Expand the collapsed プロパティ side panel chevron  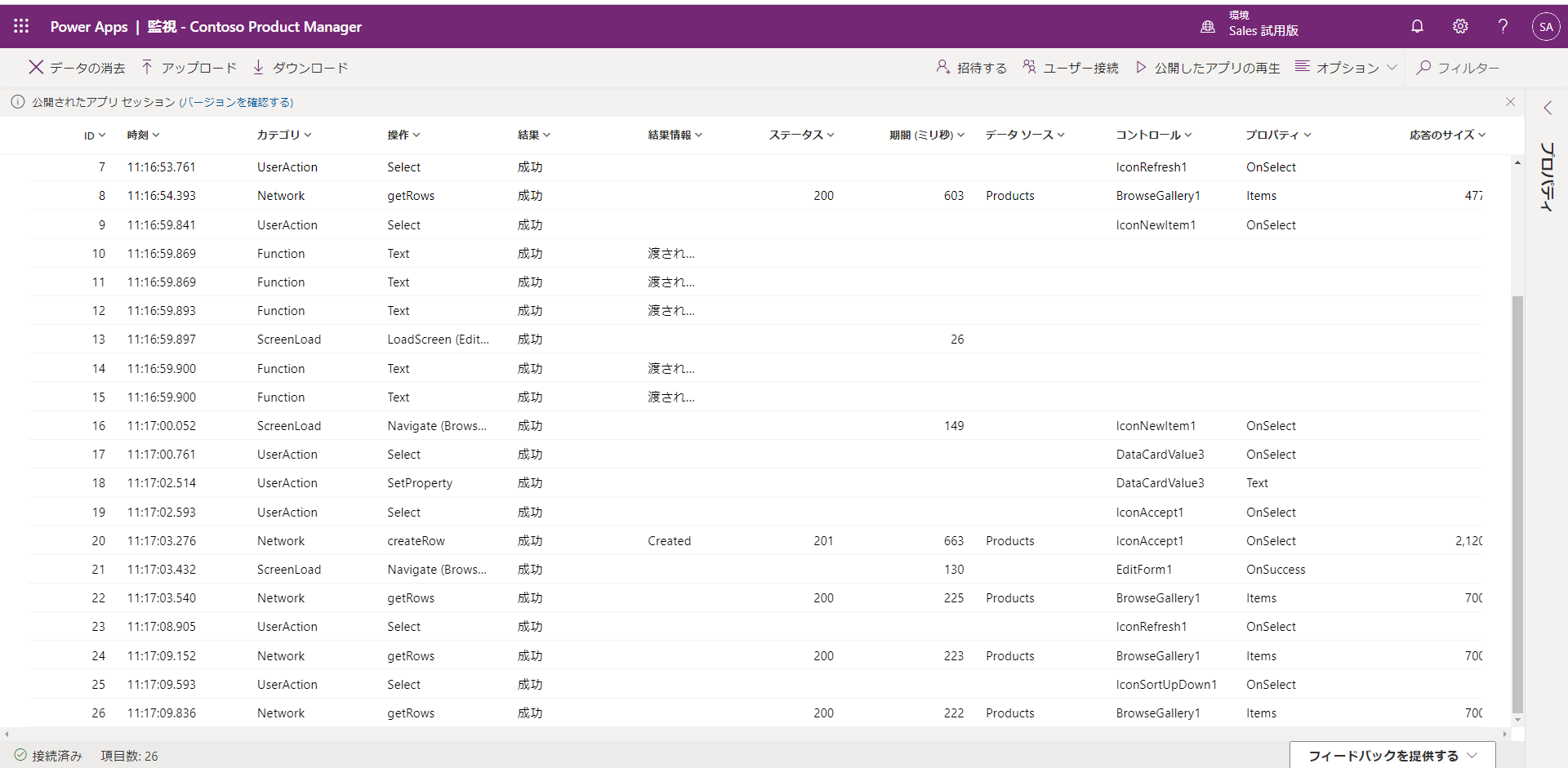[x=1547, y=108]
